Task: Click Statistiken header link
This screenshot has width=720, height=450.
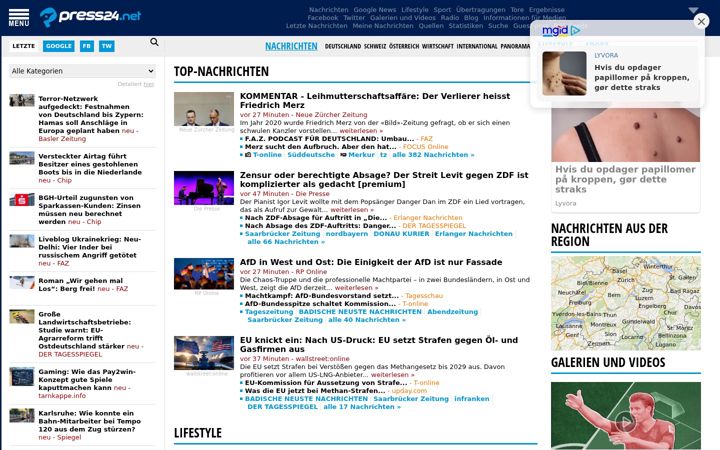Action: (466, 26)
